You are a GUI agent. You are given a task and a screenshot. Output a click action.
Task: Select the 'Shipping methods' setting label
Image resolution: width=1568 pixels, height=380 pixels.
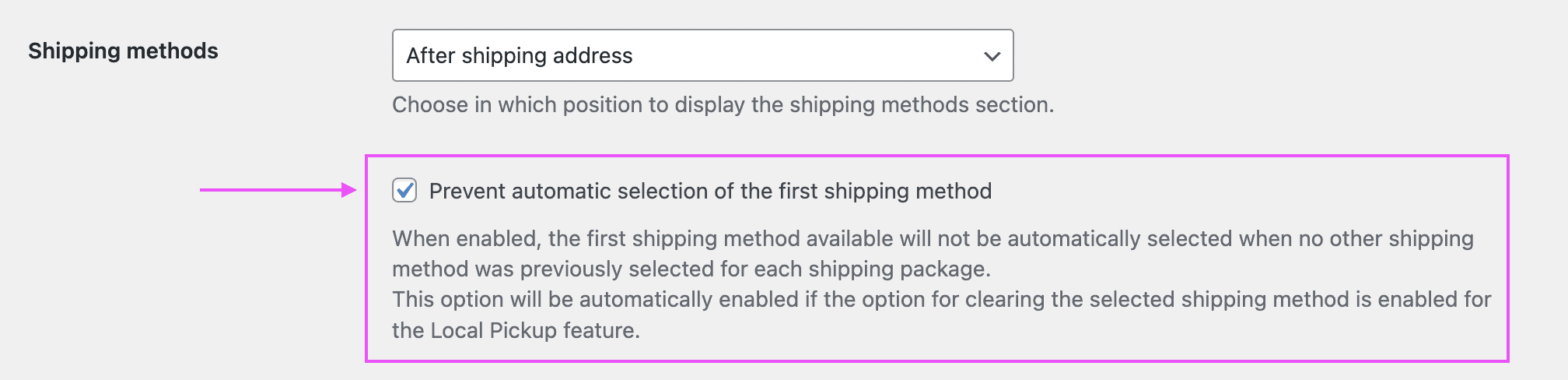pyautogui.click(x=123, y=51)
